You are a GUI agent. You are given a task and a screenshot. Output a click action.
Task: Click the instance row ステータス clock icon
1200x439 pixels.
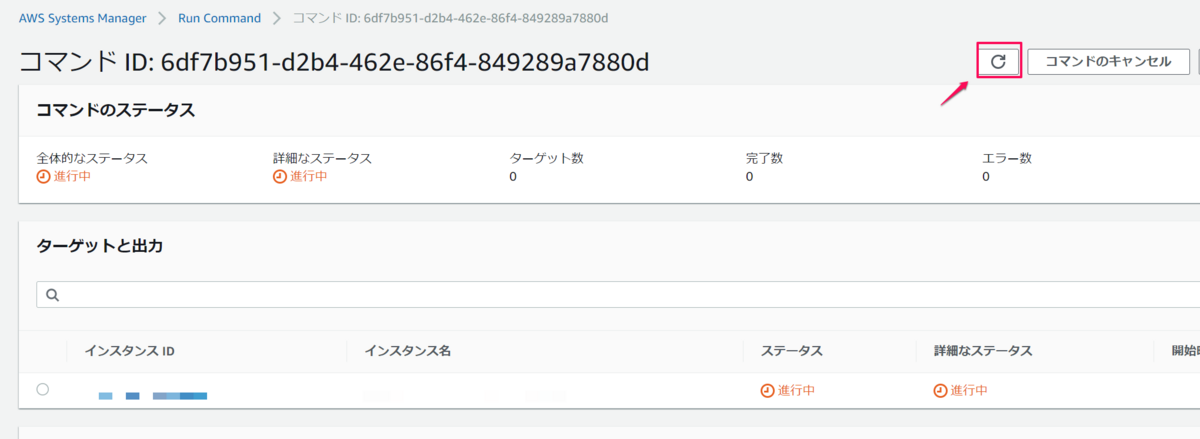point(767,390)
